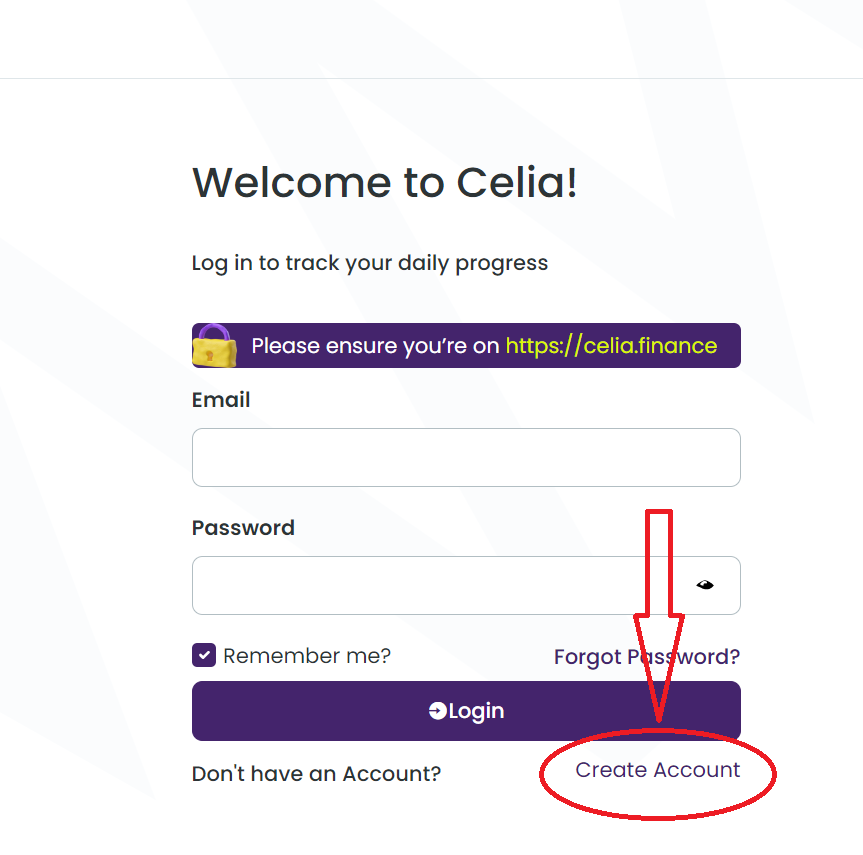Toggle password visibility with the eye icon
863x855 pixels.
pos(705,585)
